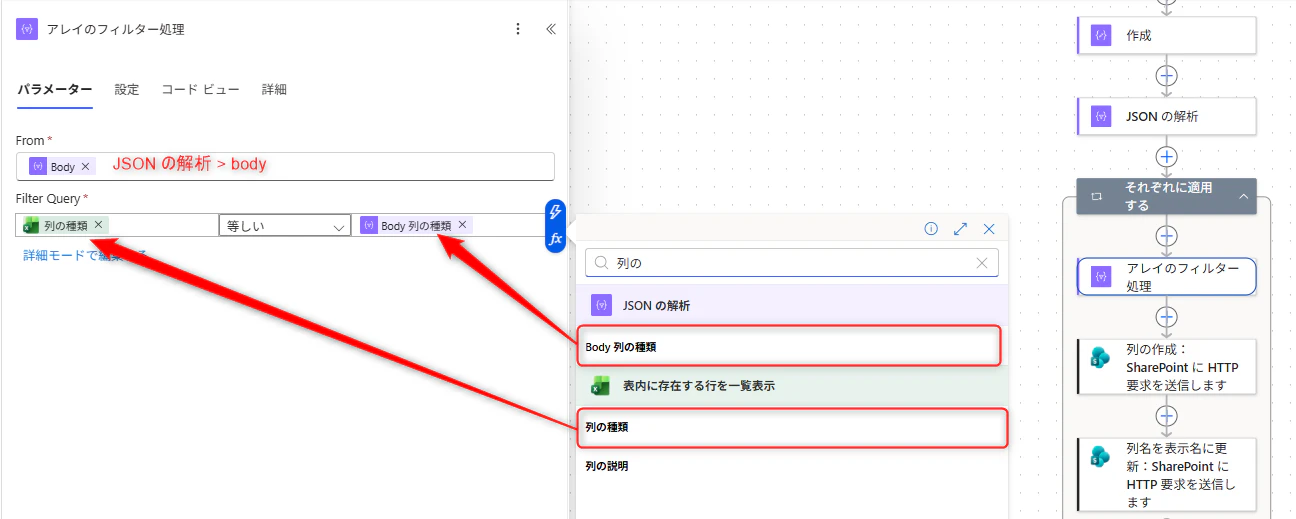Select the JSON の解析 action card in the flow

[1166, 116]
